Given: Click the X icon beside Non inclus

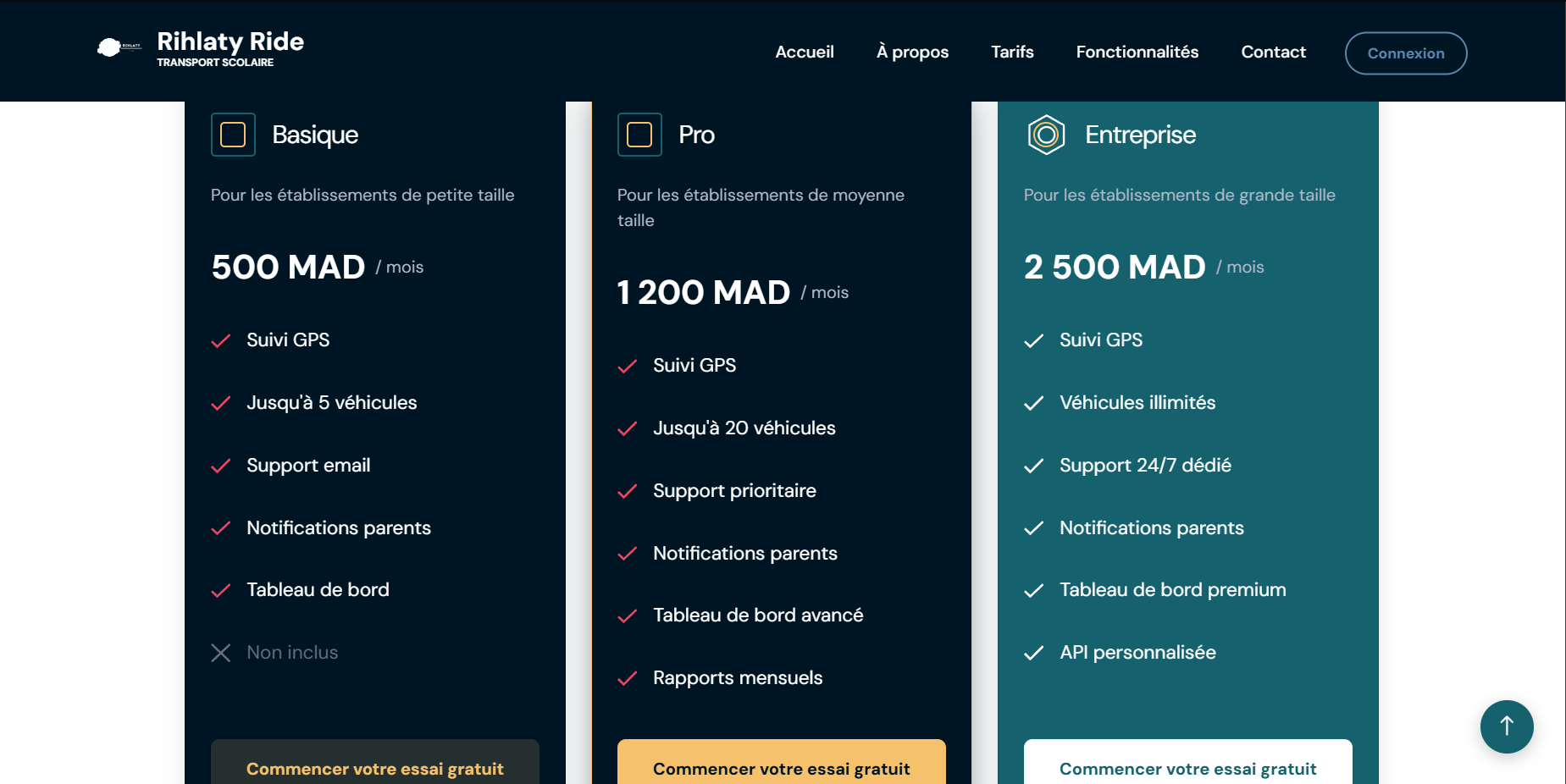Looking at the screenshot, I should tap(221, 653).
